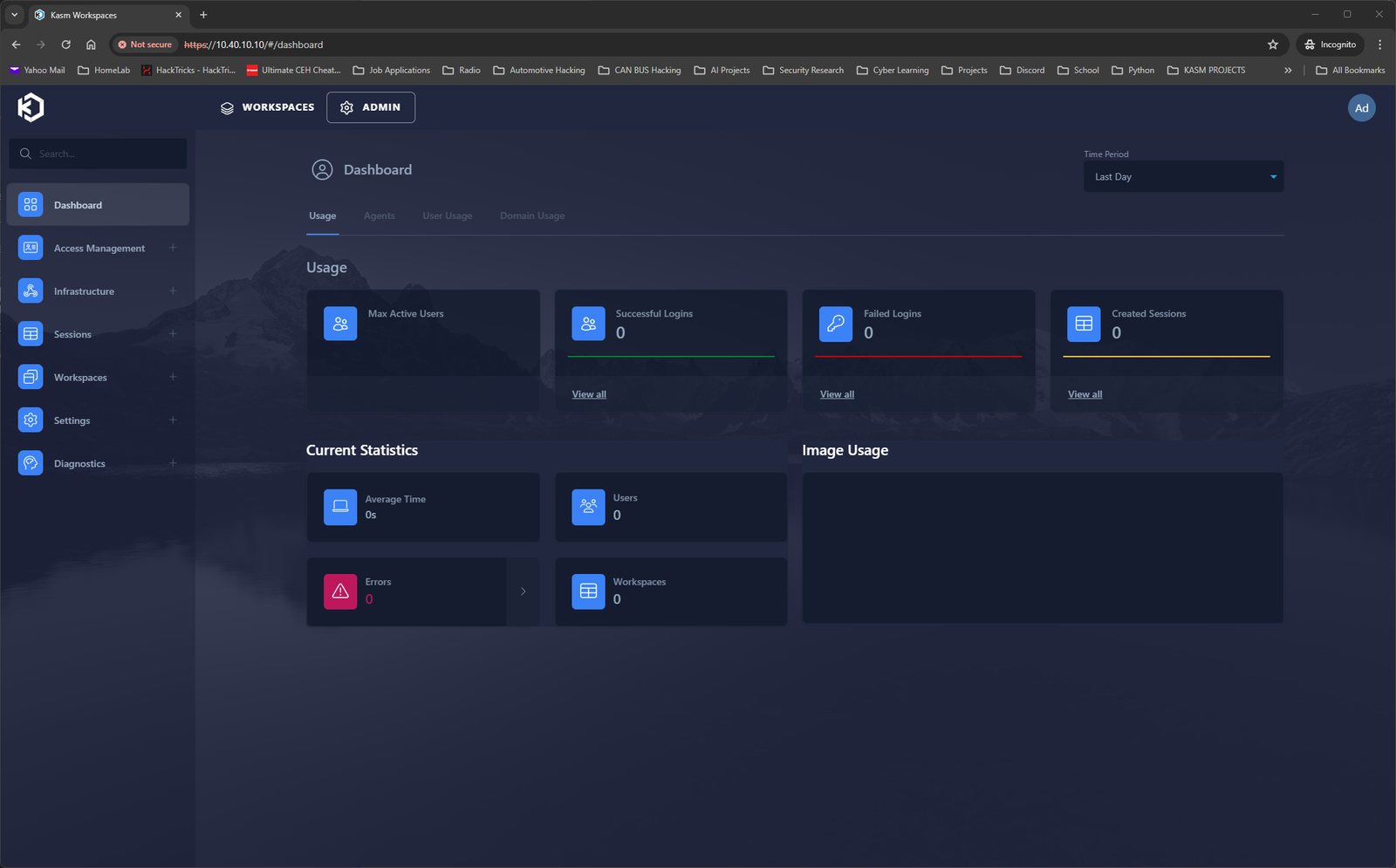The width and height of the screenshot is (1396, 868).
Task: Open the Failed Logins key icon
Action: pos(835,323)
